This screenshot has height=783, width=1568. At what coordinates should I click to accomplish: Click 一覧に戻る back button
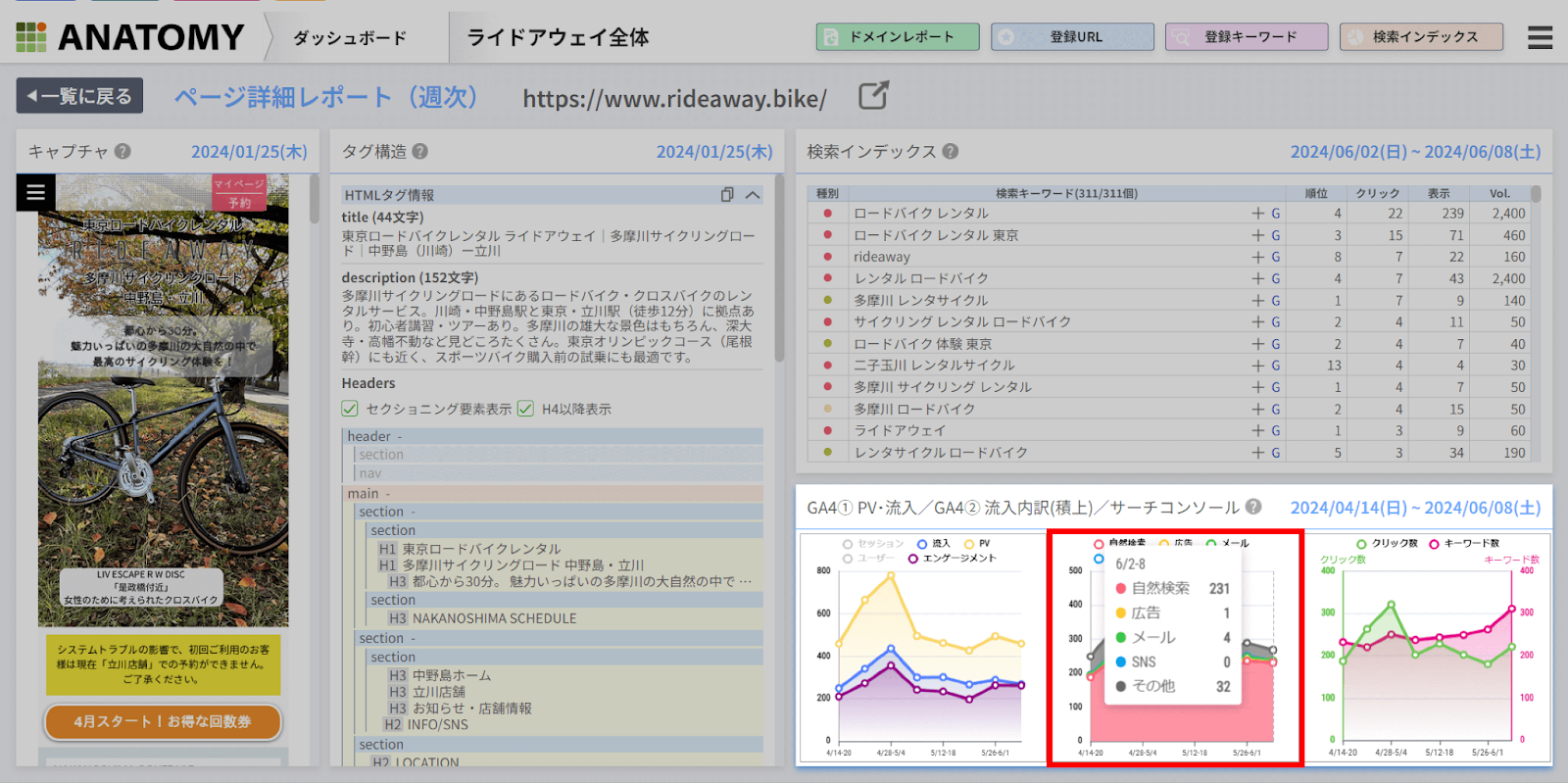(79, 95)
